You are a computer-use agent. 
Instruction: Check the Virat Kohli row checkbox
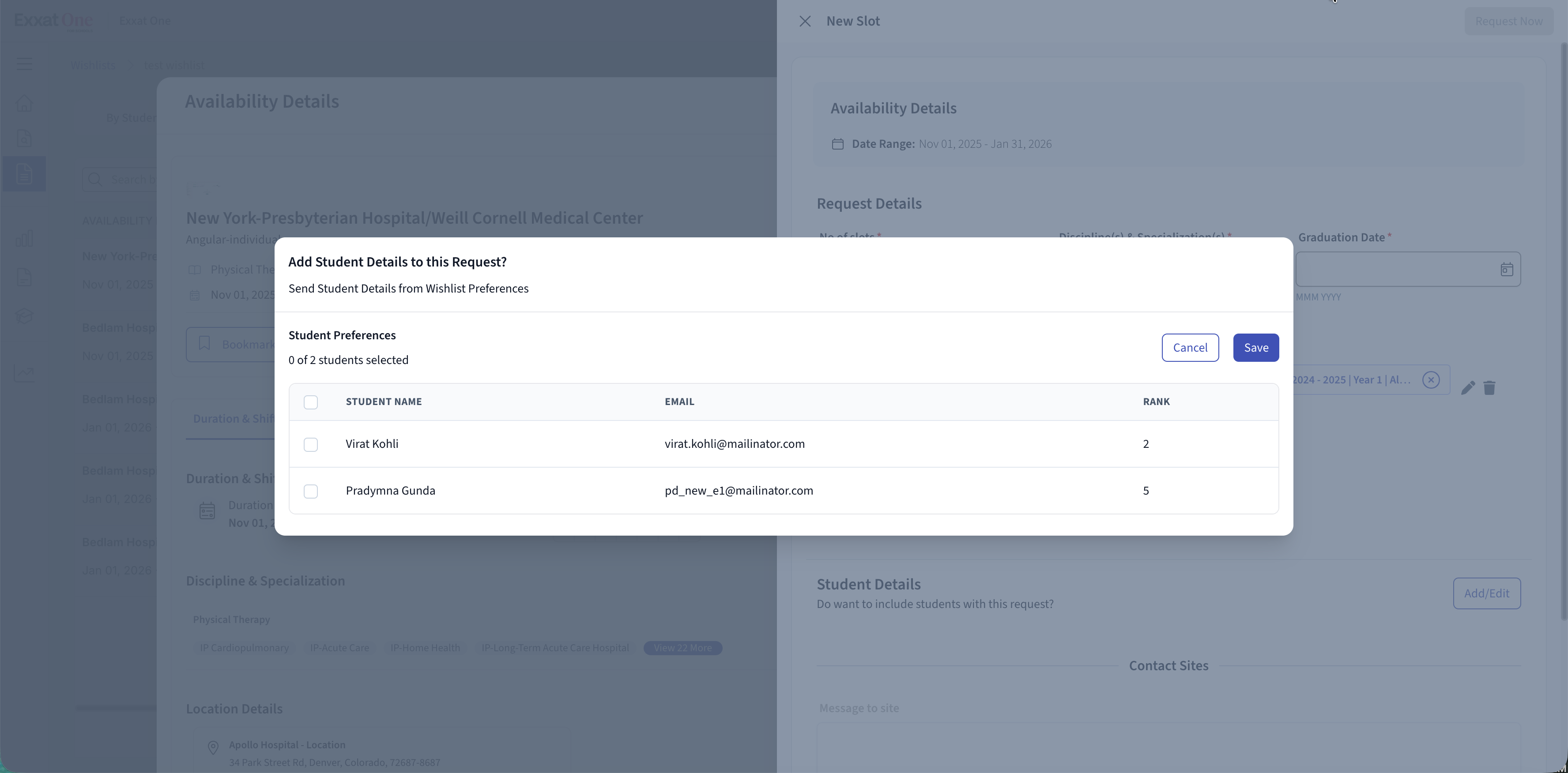310,445
